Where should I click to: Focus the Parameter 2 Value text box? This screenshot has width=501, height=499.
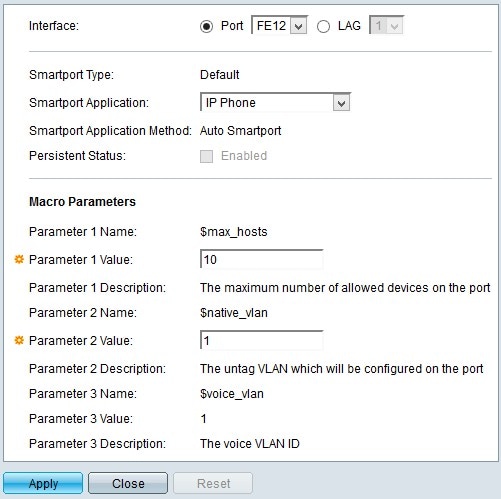tap(262, 340)
